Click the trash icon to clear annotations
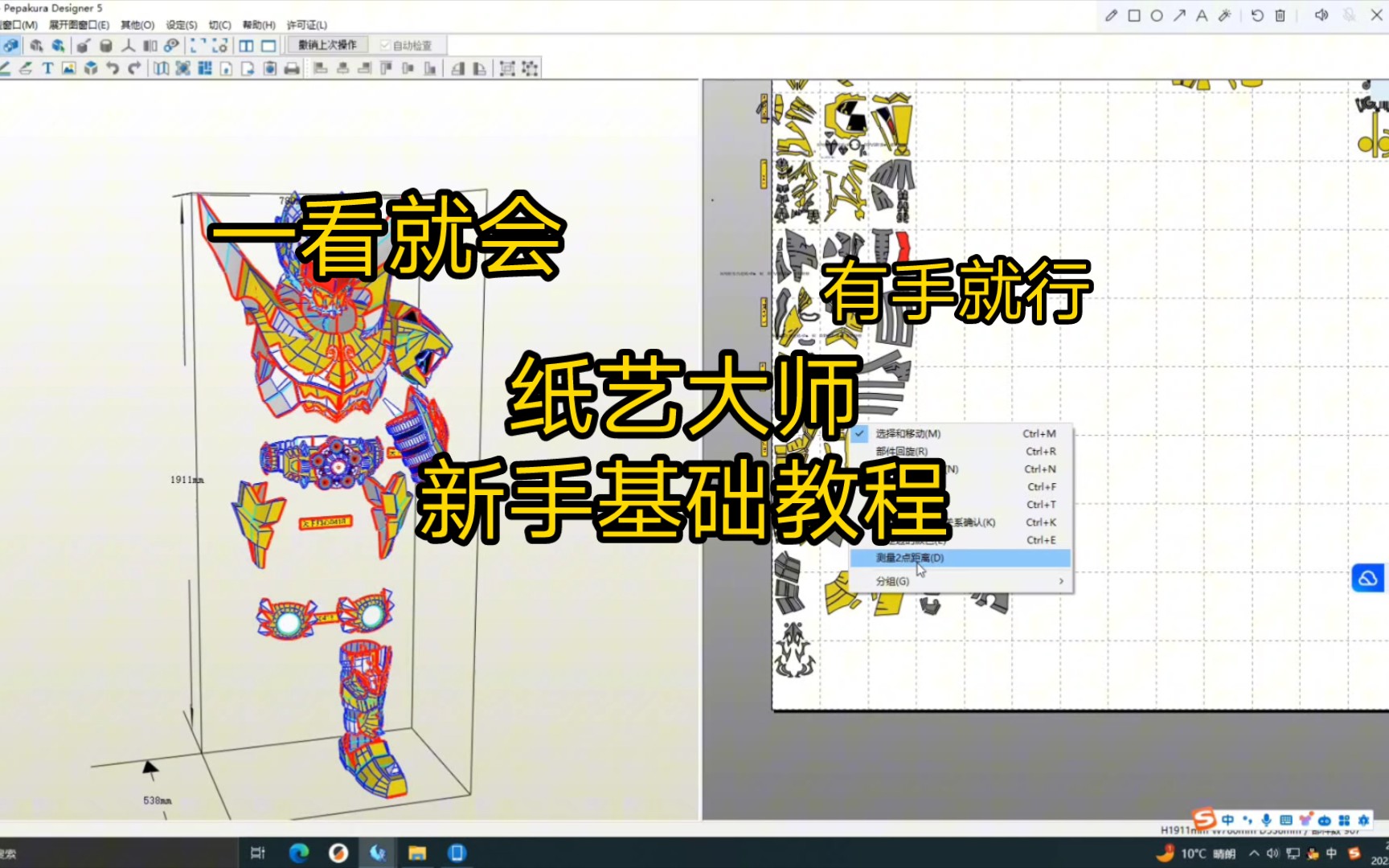The image size is (1389, 868). coord(1280,15)
